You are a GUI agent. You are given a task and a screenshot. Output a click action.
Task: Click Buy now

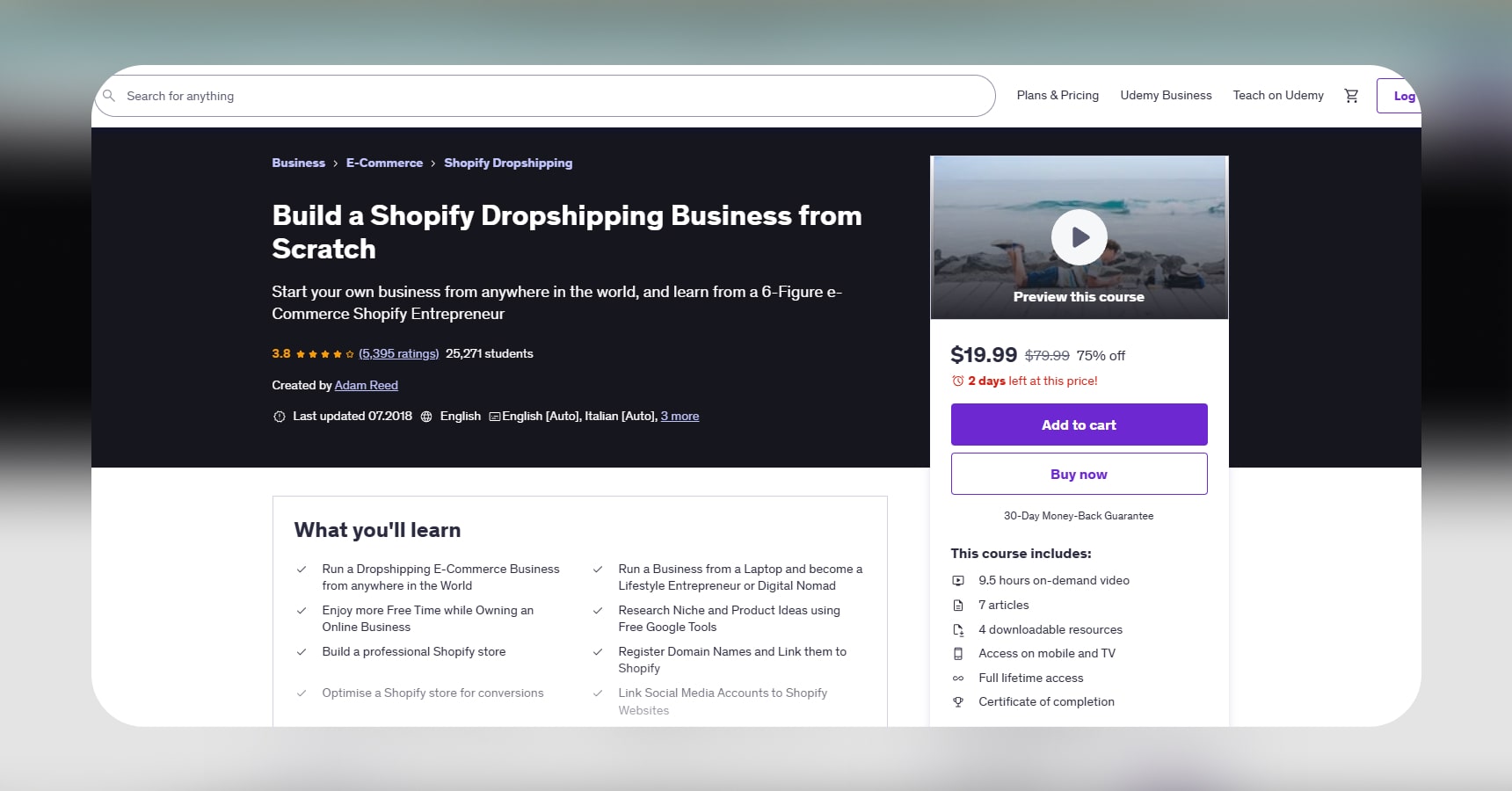pyautogui.click(x=1079, y=474)
